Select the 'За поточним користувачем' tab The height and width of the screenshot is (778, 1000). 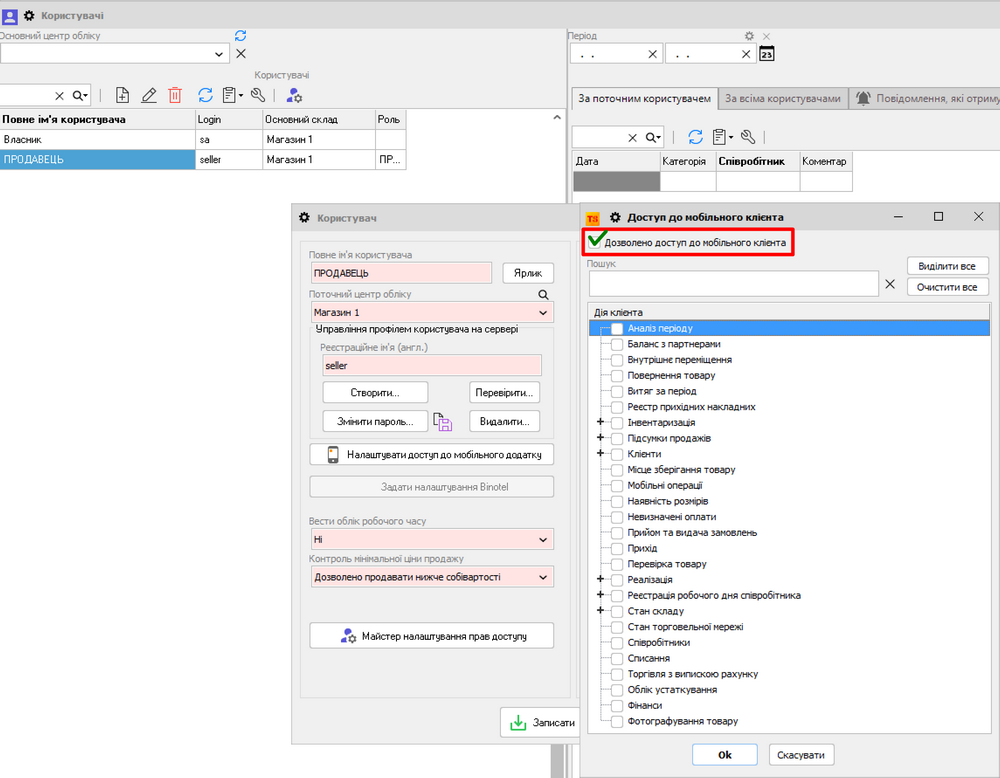click(644, 99)
